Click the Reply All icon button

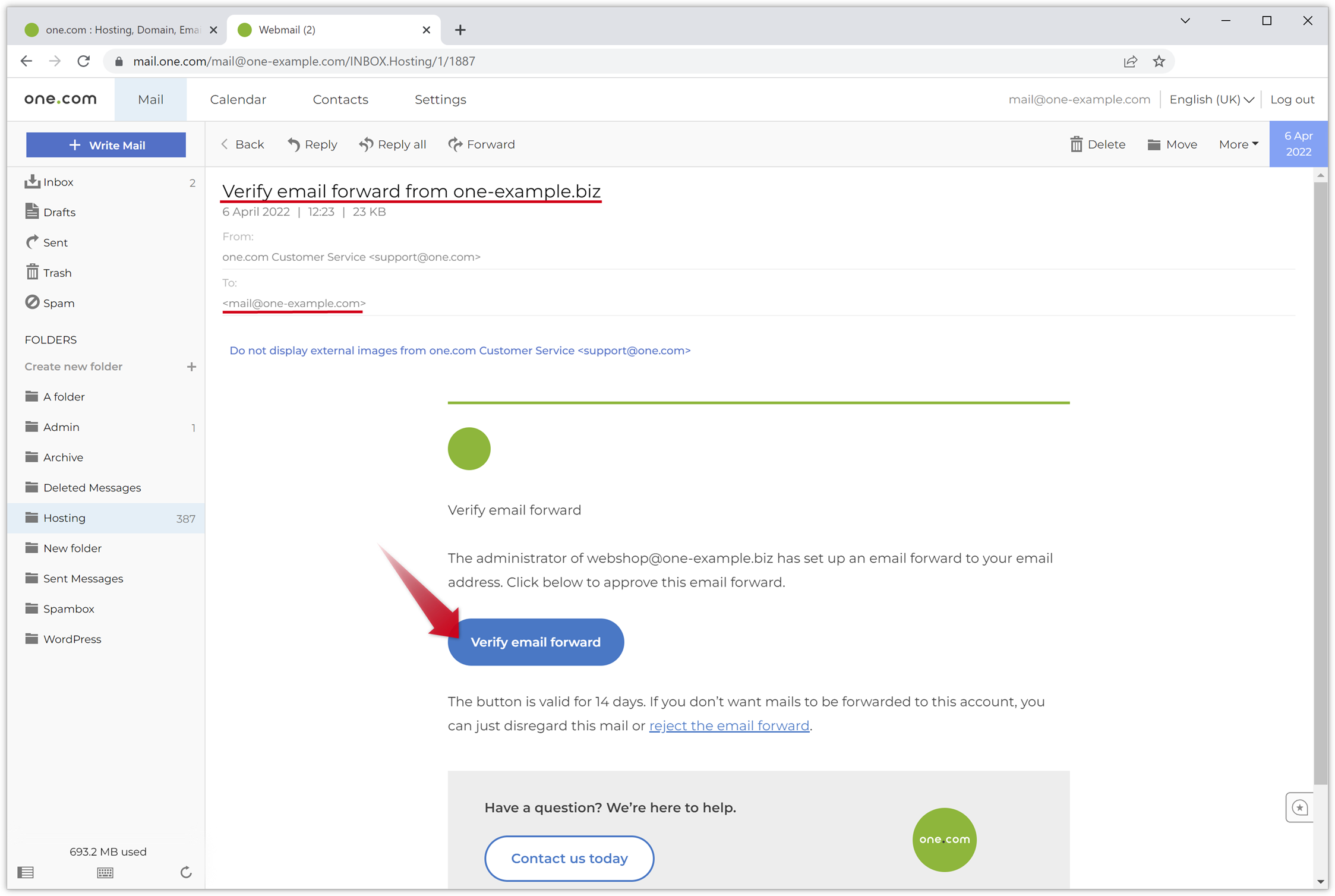pyautogui.click(x=365, y=144)
